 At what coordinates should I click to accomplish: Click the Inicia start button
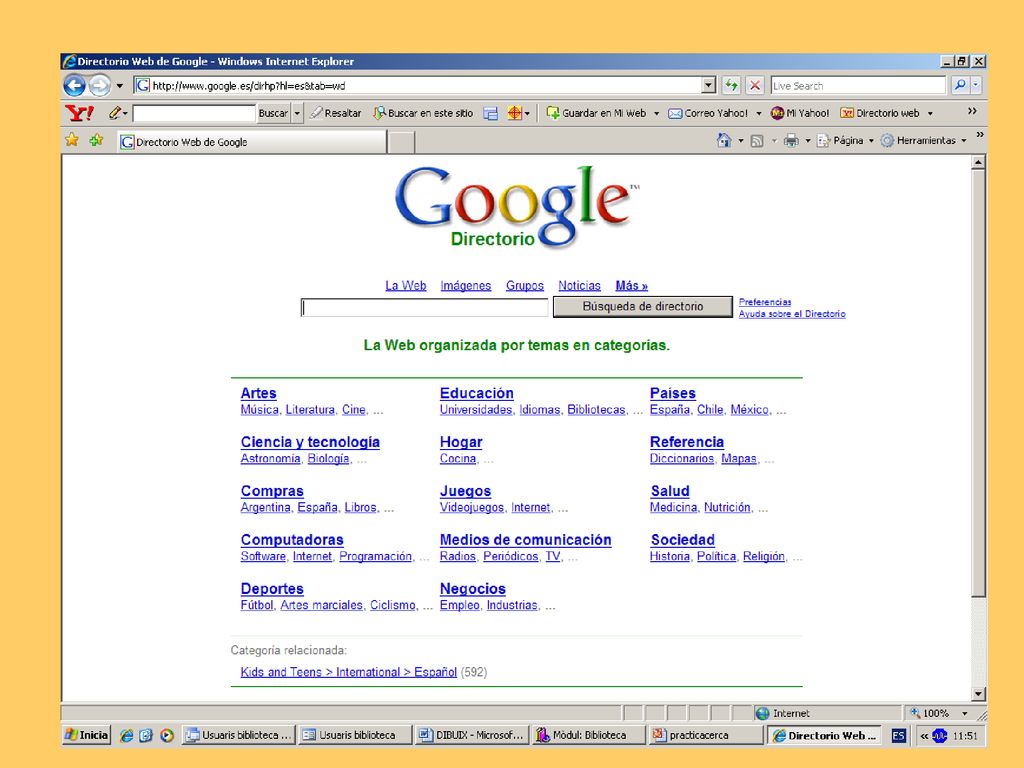pyautogui.click(x=87, y=735)
